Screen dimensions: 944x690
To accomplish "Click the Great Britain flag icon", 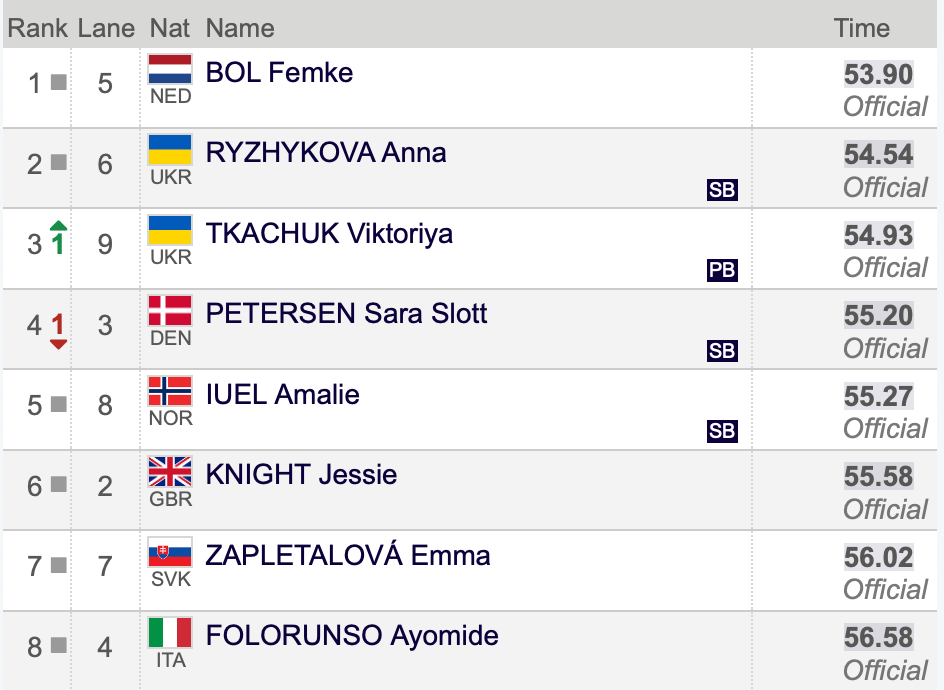I will click(x=170, y=471).
